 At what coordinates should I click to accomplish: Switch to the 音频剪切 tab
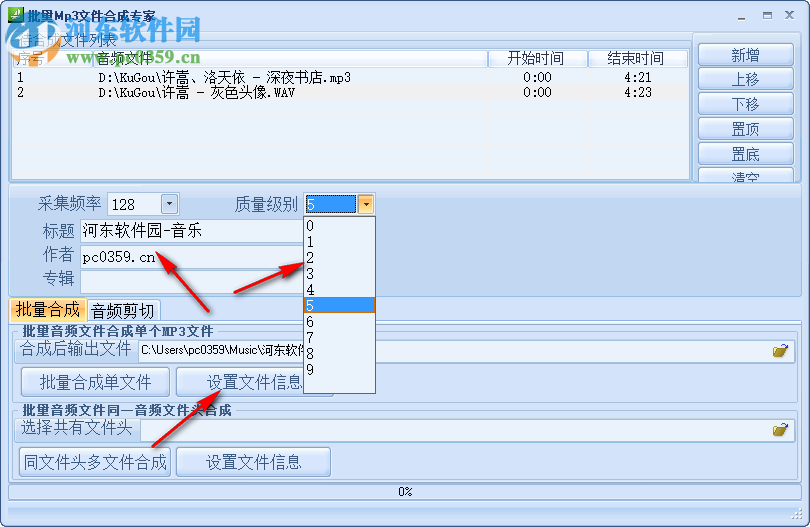[123, 311]
